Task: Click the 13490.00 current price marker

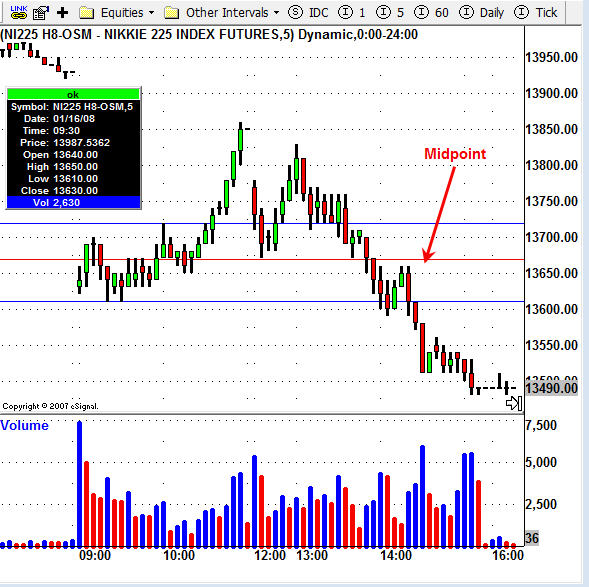Action: tap(551, 388)
